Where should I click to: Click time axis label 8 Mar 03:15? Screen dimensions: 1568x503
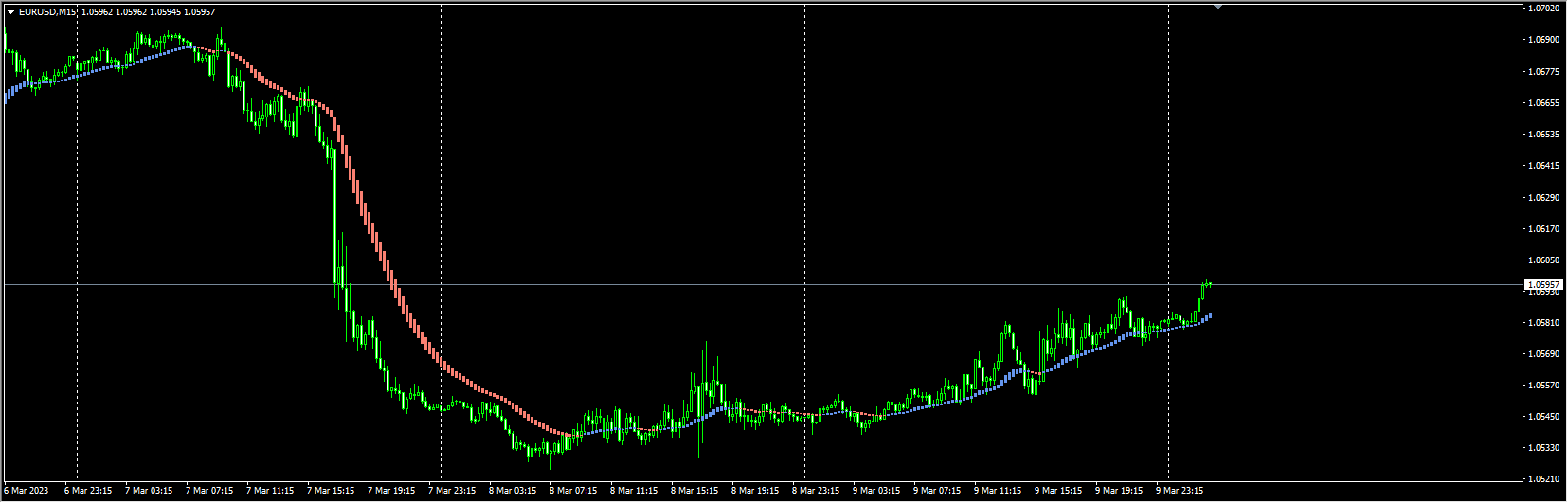513,491
